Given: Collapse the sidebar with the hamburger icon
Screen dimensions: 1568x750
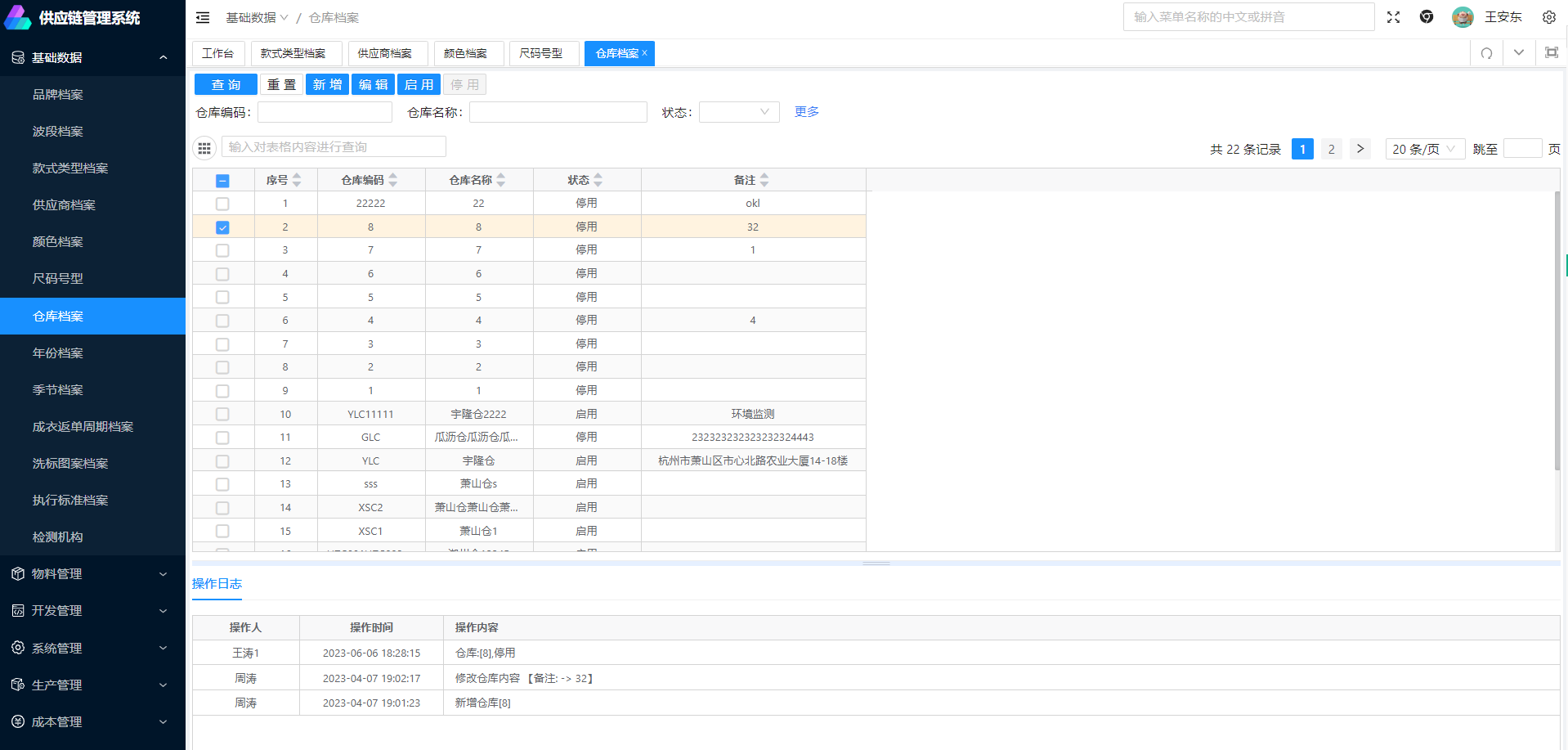Looking at the screenshot, I should click(203, 17).
